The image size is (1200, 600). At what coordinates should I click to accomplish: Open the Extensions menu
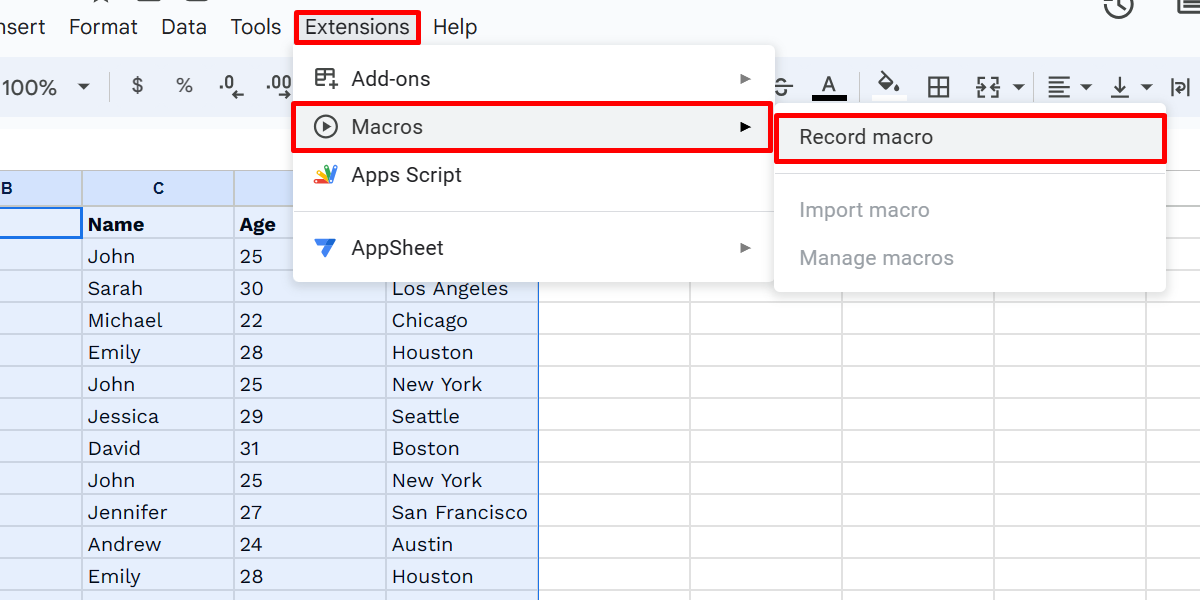pos(357,27)
